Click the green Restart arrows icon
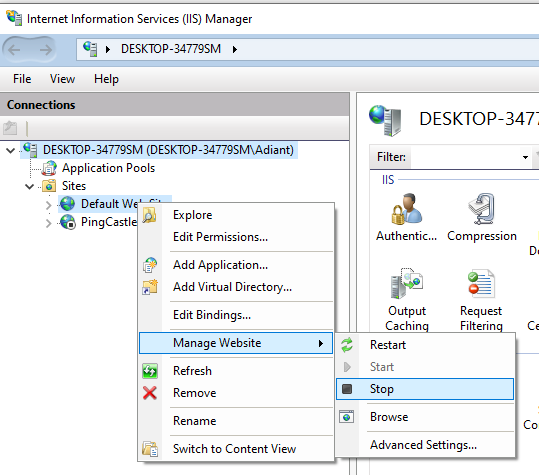 point(347,345)
